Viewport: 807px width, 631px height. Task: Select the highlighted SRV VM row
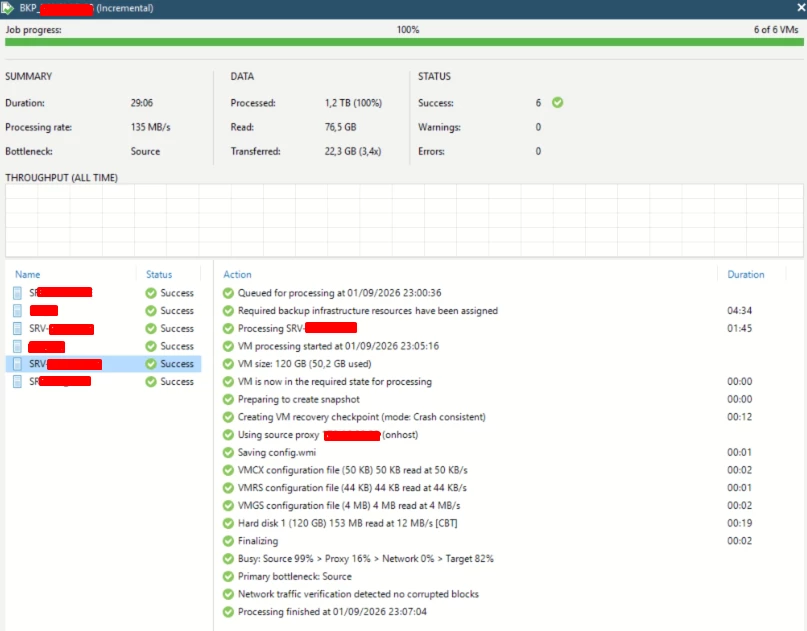point(103,364)
